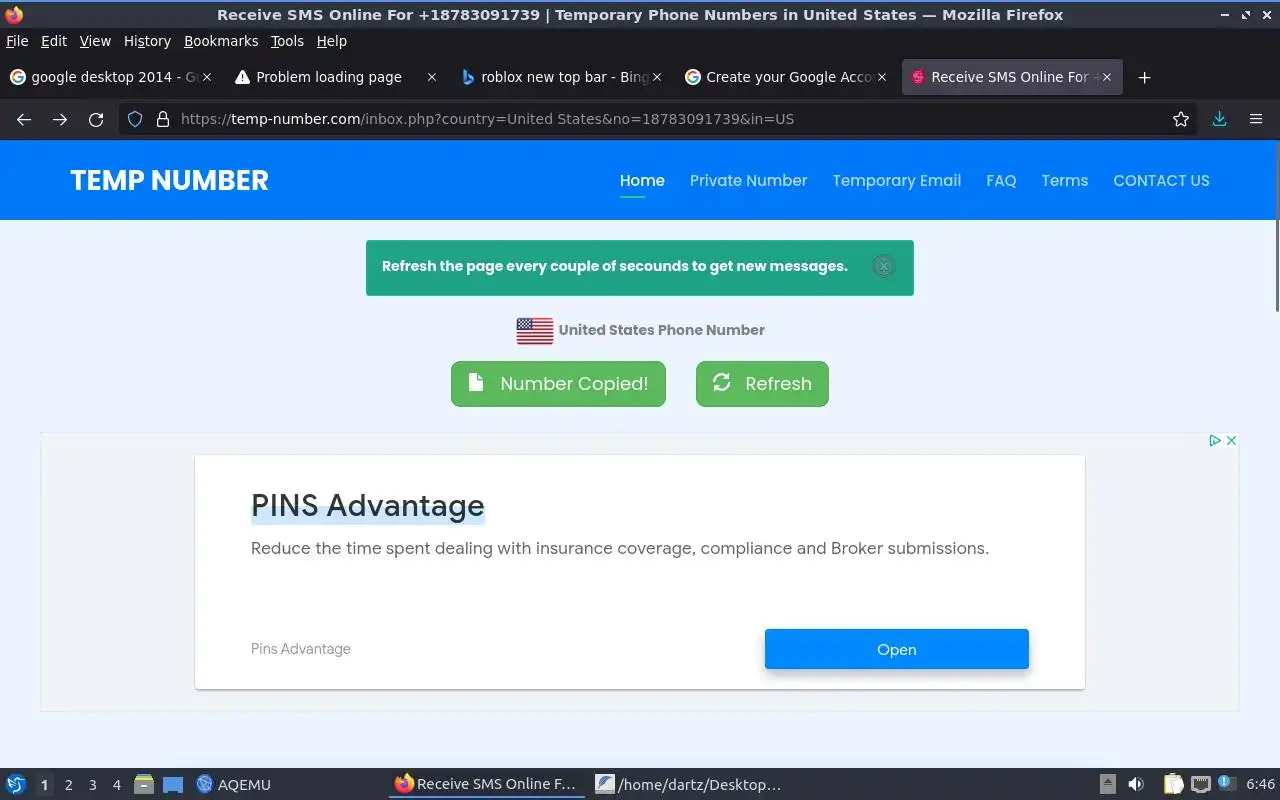Open the clipboard manager tray icon

tap(1174, 785)
